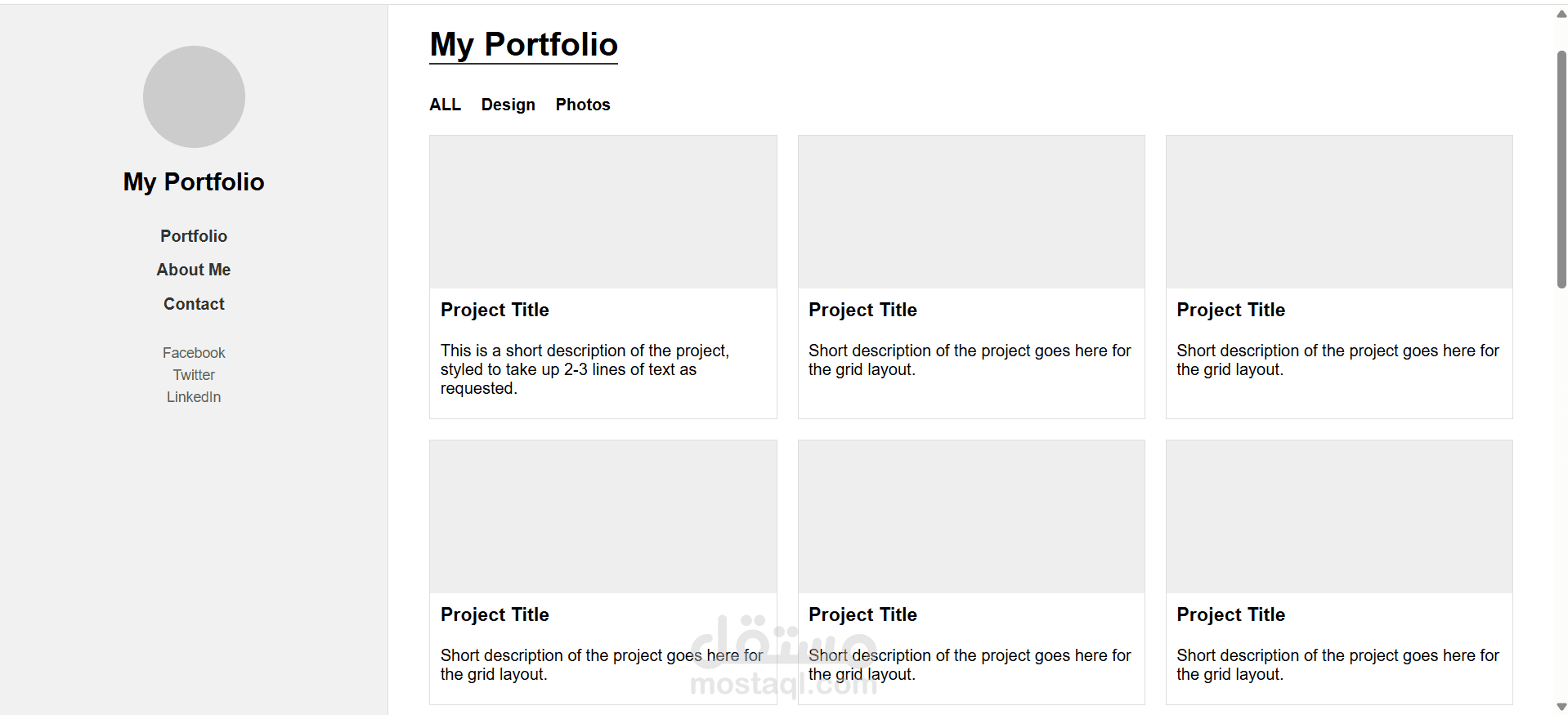The width and height of the screenshot is (1568, 715).
Task: Click the sidebar My Portfolio title
Action: pyautogui.click(x=194, y=181)
